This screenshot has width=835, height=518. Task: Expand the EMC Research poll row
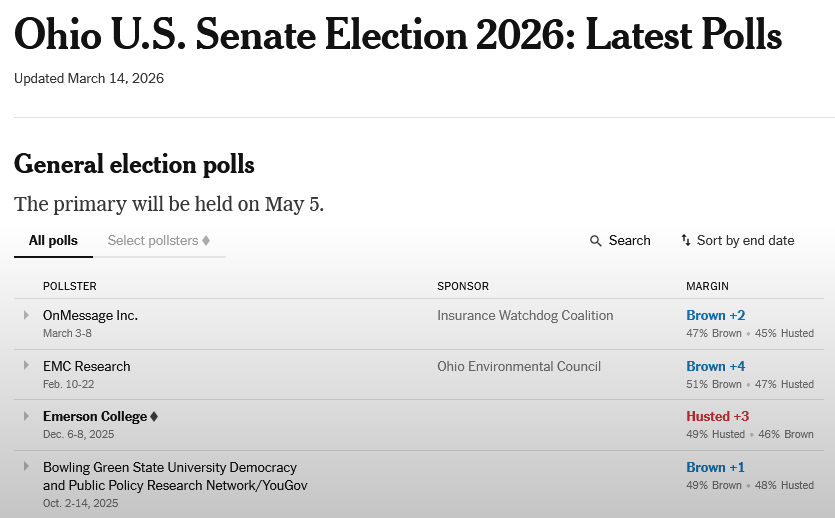pos(27,366)
